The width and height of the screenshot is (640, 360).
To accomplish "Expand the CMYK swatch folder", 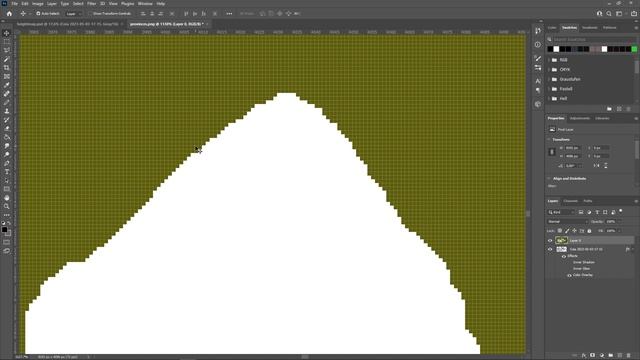I will (x=549, y=70).
